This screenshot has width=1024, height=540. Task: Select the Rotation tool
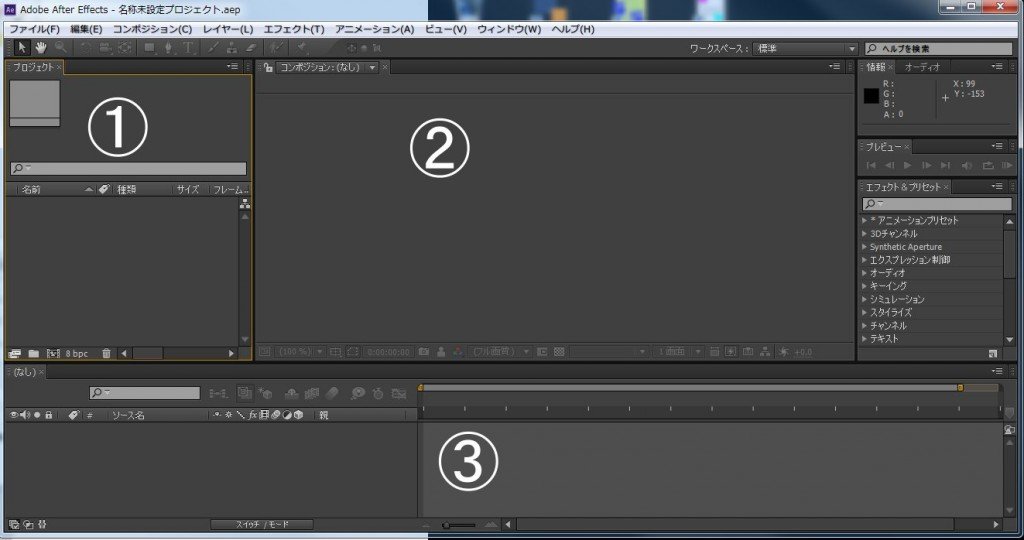click(86, 48)
